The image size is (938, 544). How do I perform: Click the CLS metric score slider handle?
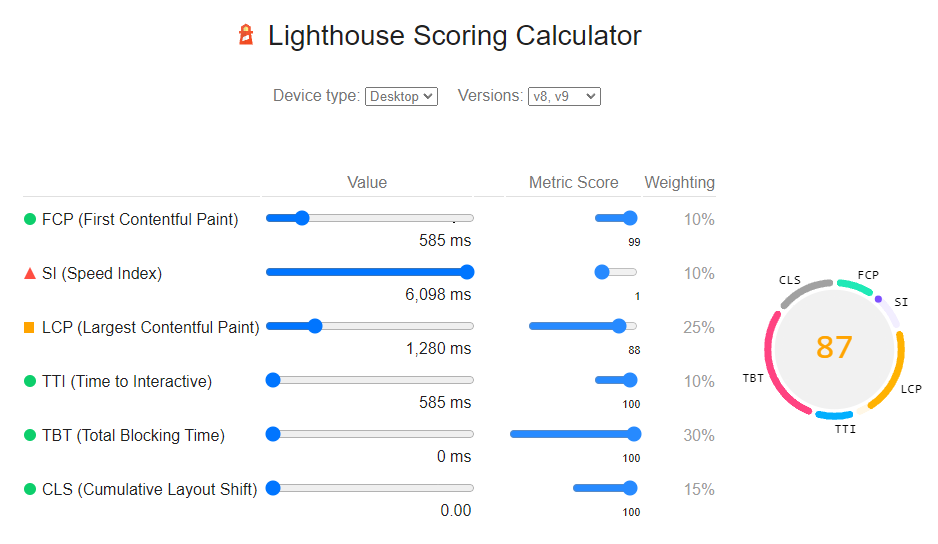[630, 488]
